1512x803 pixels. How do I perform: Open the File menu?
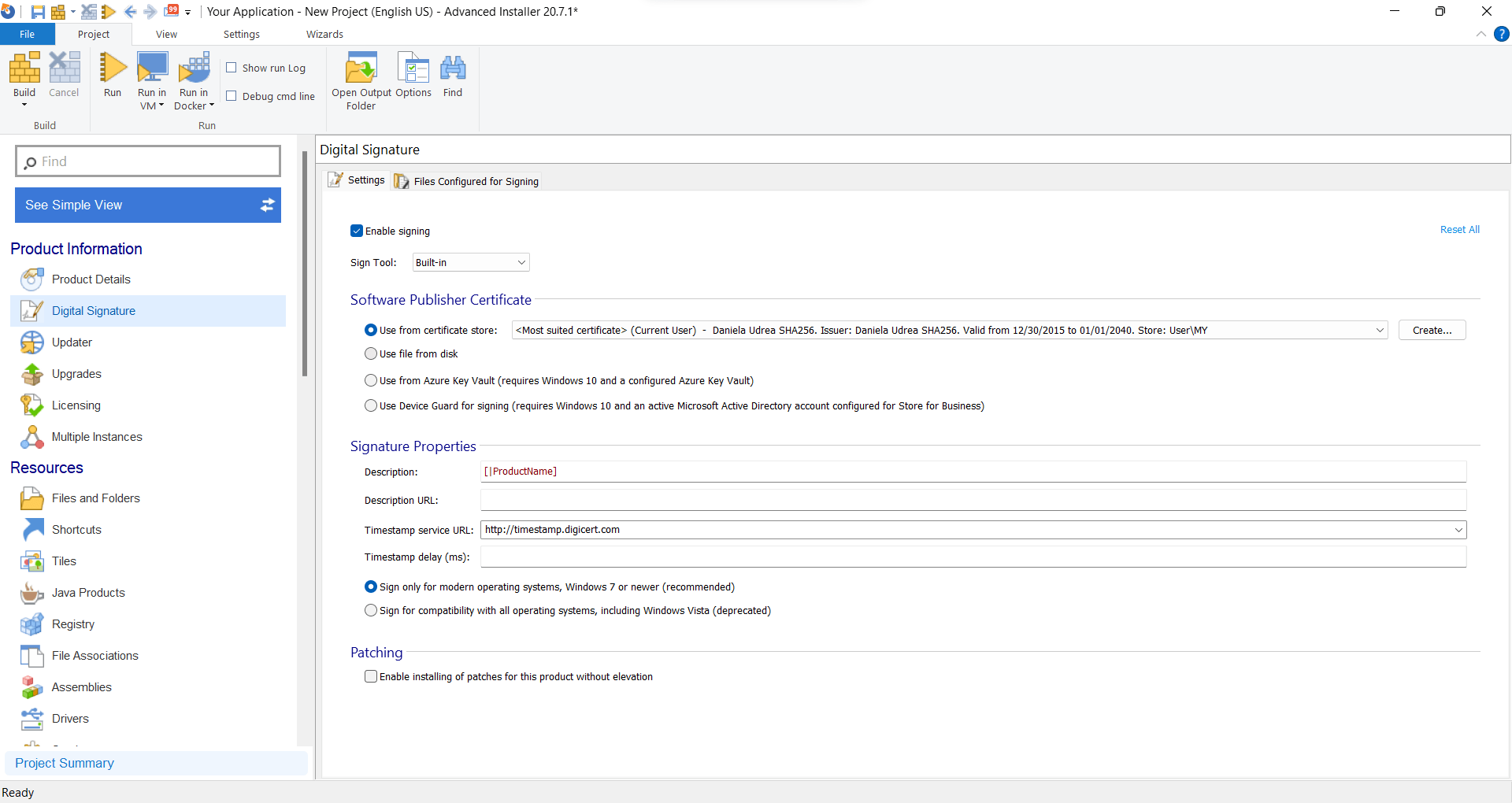click(x=28, y=34)
